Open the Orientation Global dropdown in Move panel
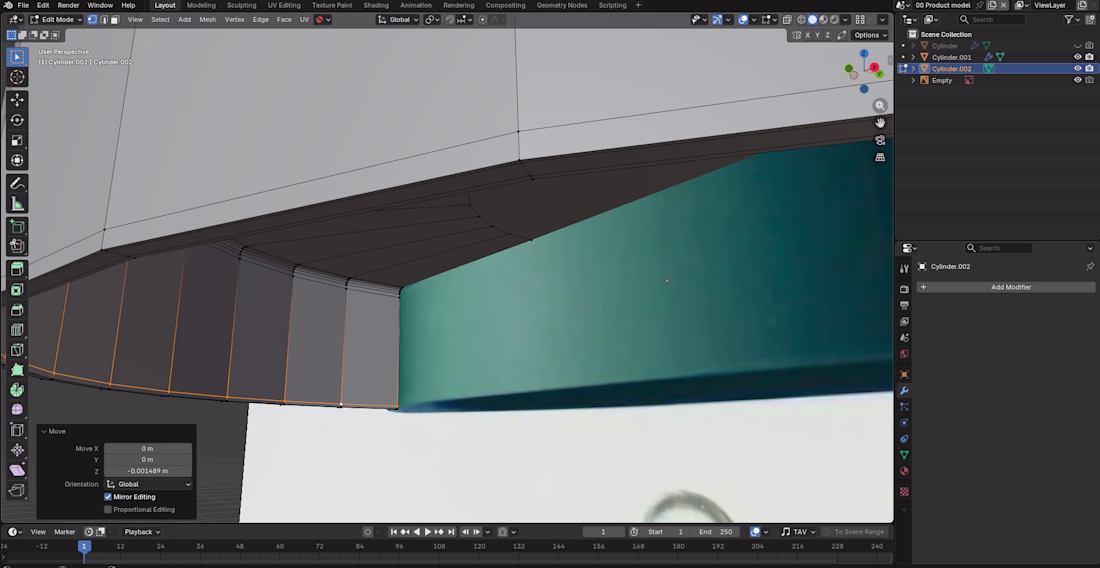The height and width of the screenshot is (568, 1100). [148, 485]
